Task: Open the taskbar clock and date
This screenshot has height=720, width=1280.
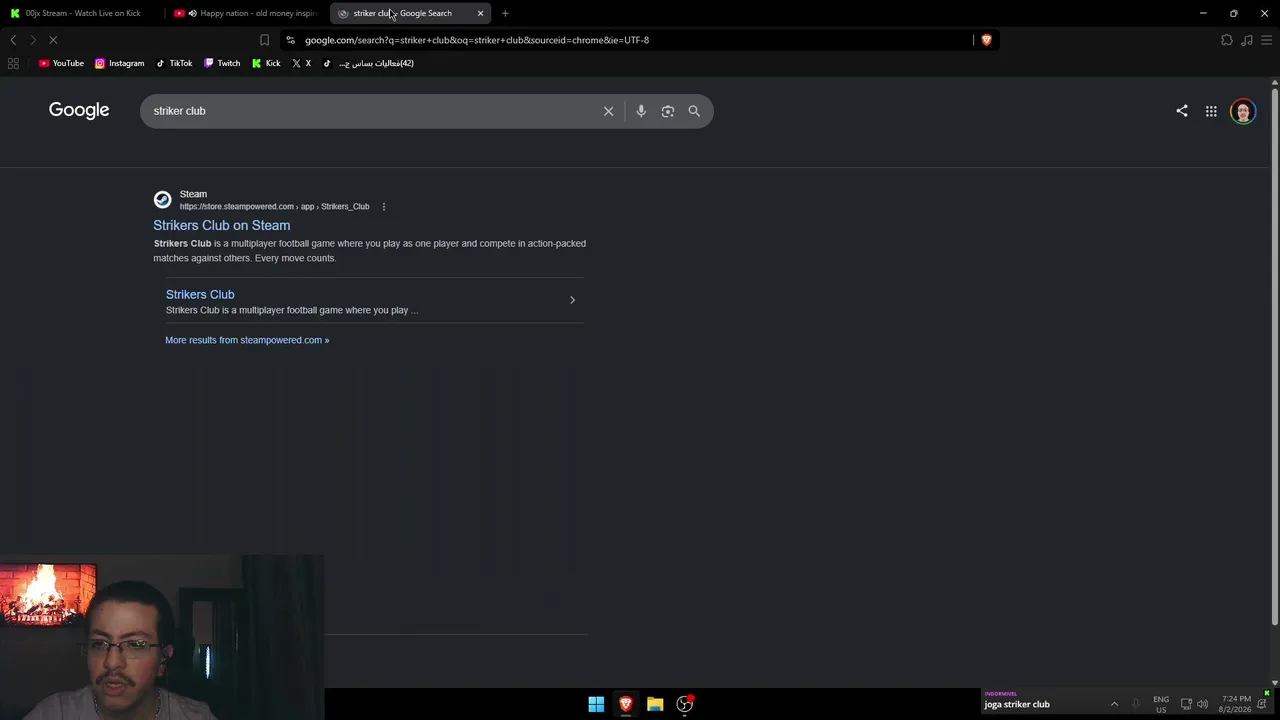Action: [1236, 704]
